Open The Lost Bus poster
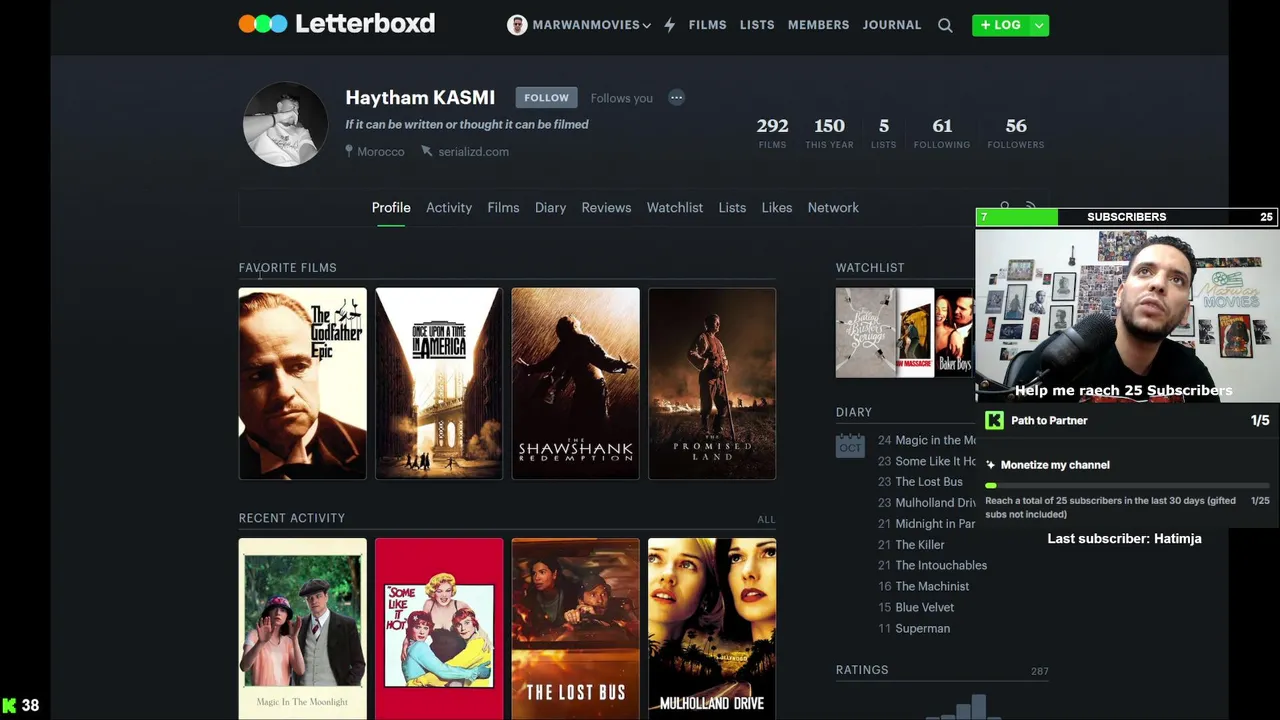Screen dimensions: 1280x720 (x=576, y=629)
